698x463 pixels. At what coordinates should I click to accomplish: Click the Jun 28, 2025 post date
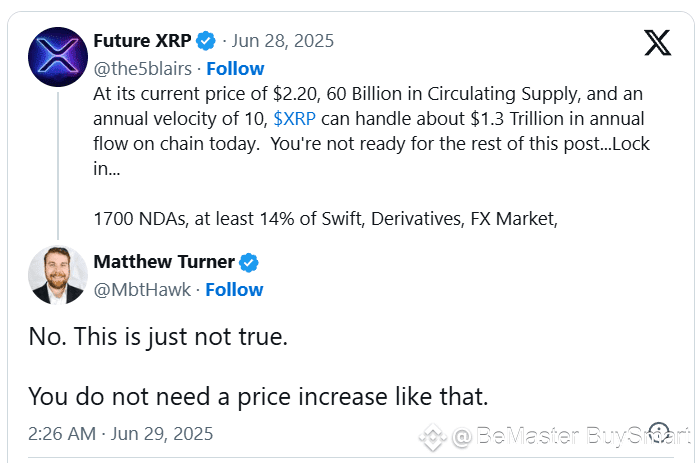(x=282, y=41)
